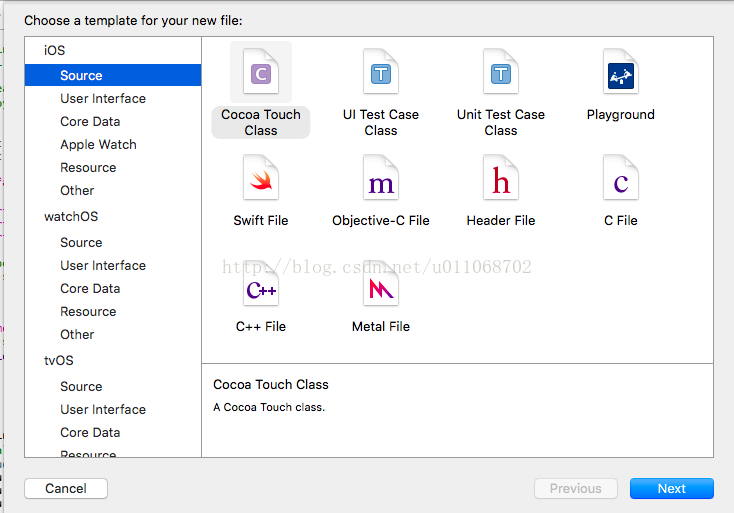The width and height of the screenshot is (734, 513).
Task: Click the Next button
Action: 672,488
